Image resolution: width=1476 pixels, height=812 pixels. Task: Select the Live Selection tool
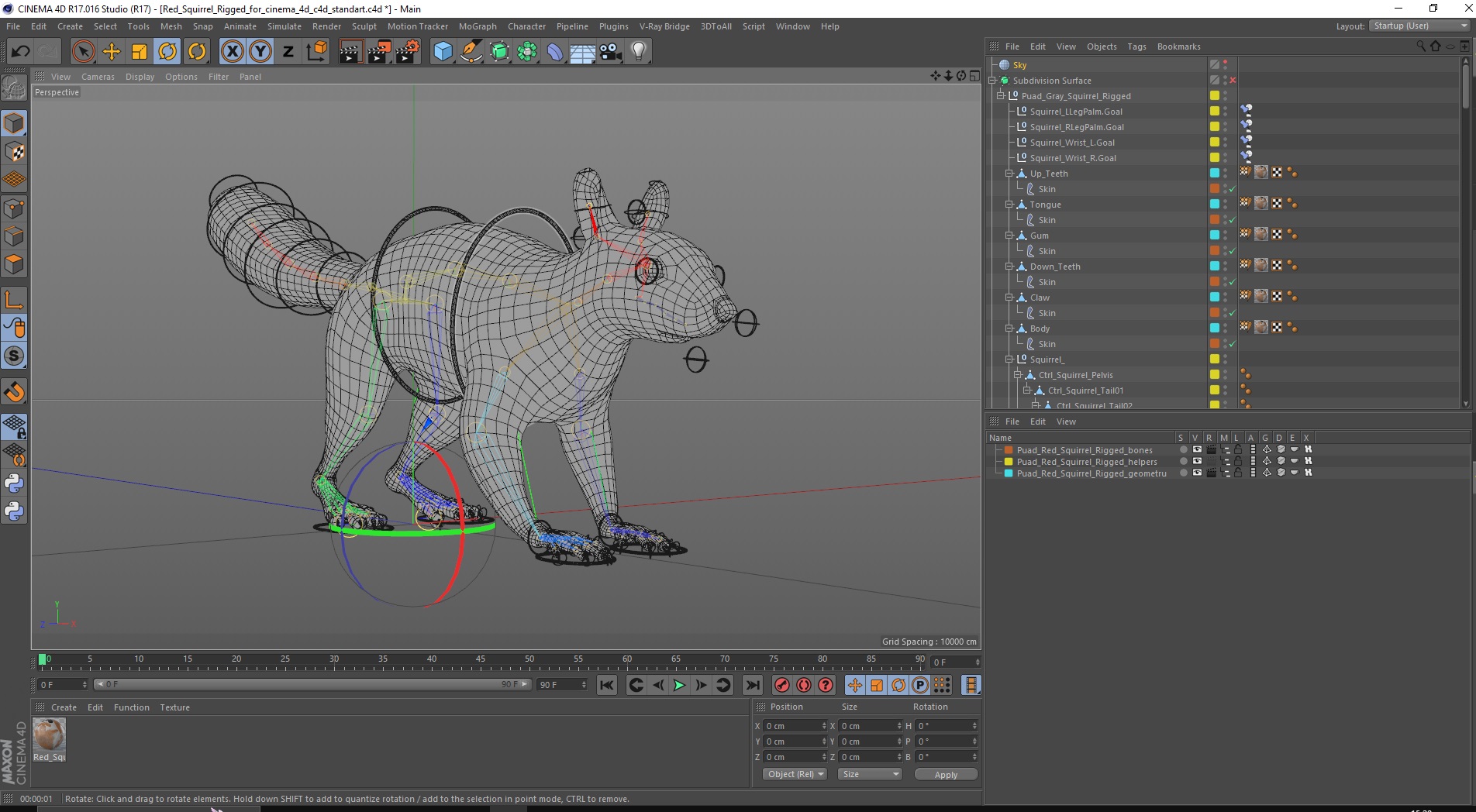click(x=83, y=52)
